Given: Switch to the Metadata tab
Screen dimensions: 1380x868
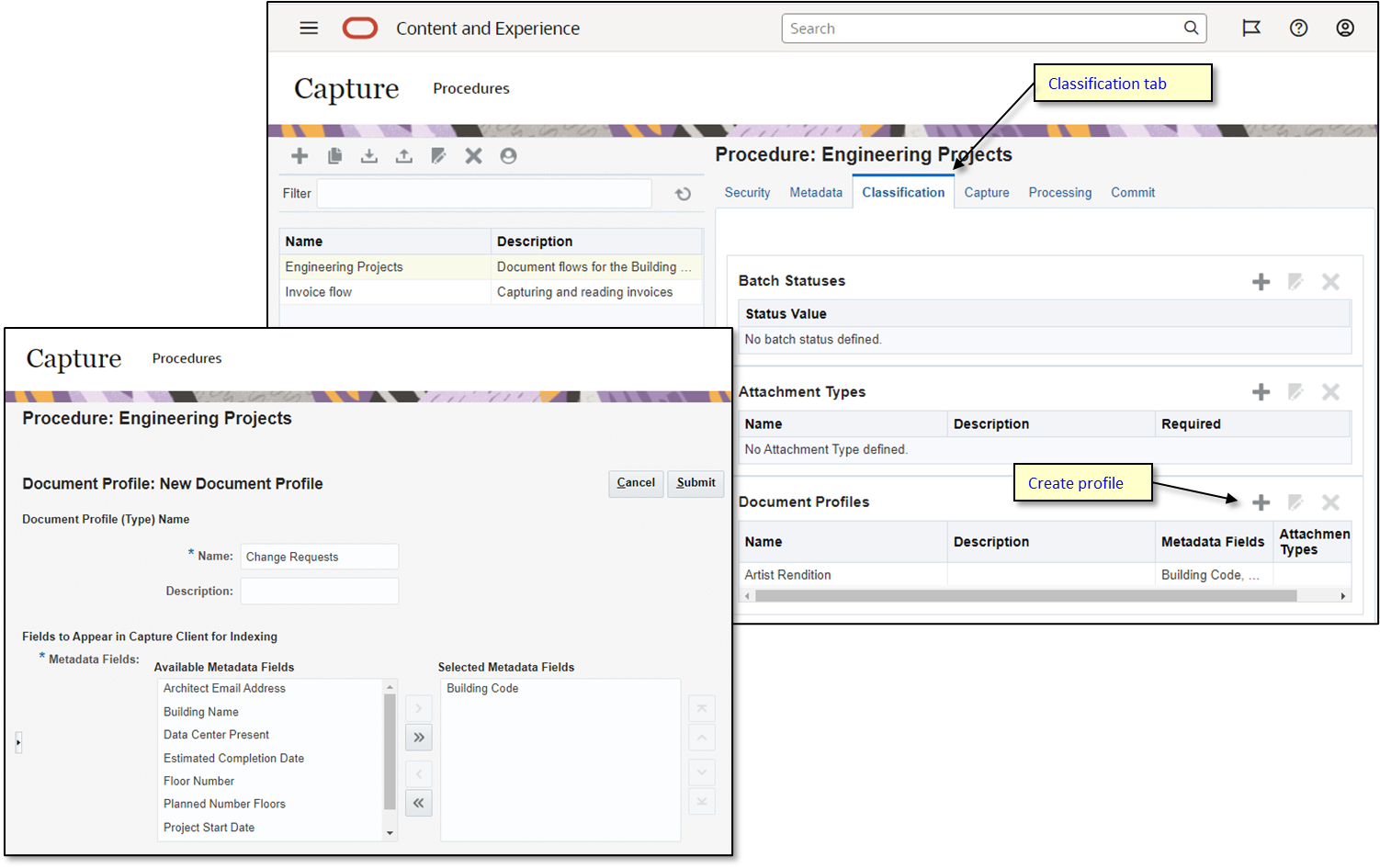Looking at the screenshot, I should coord(816,192).
